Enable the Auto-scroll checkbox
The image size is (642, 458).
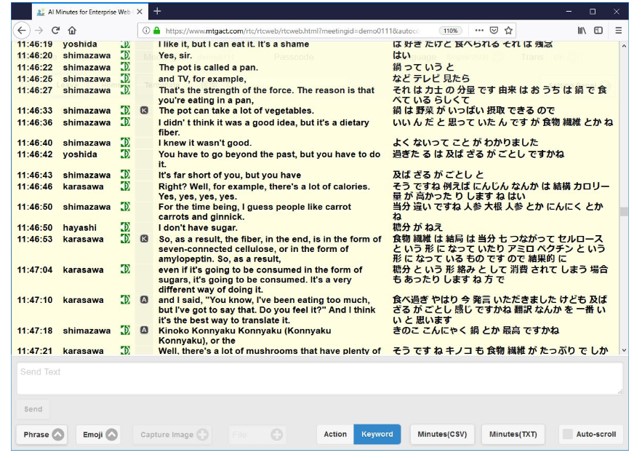click(567, 434)
